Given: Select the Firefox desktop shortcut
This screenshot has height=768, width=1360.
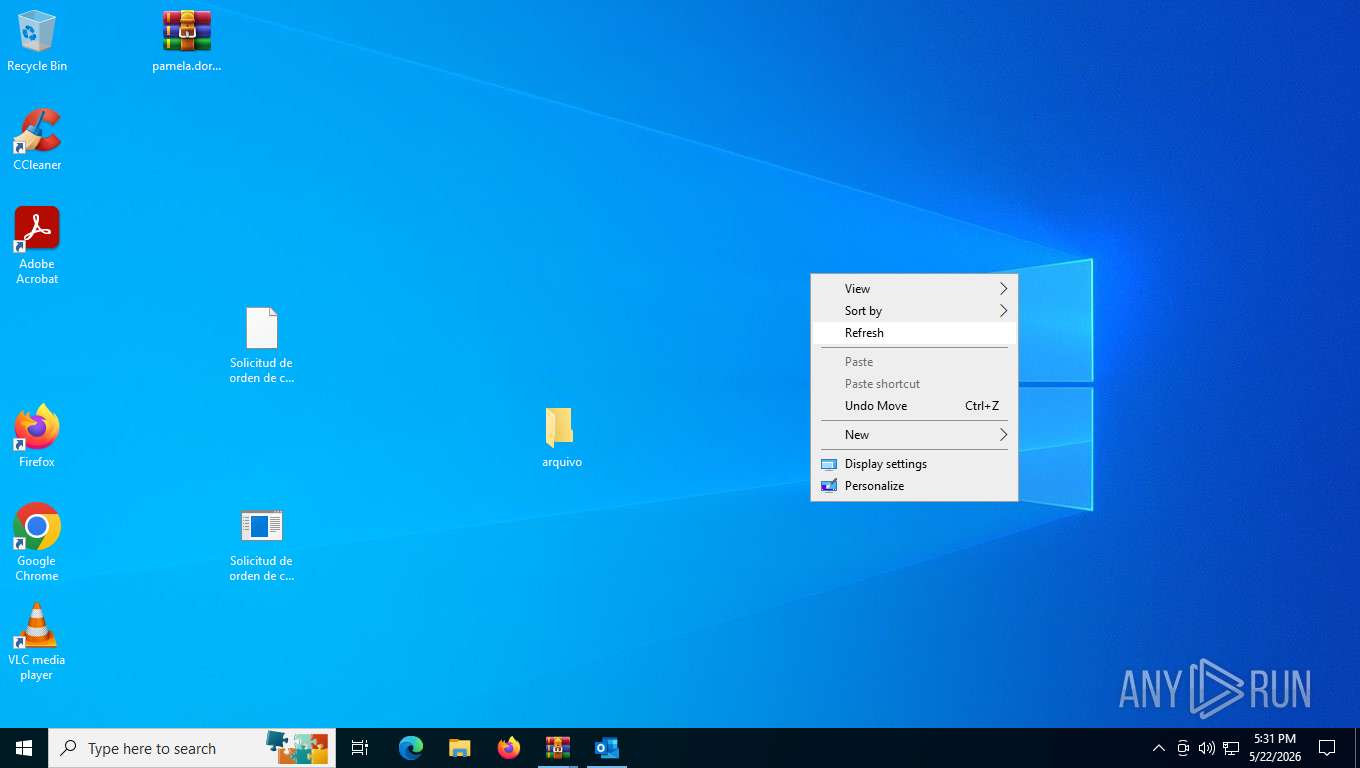Looking at the screenshot, I should pos(37,436).
